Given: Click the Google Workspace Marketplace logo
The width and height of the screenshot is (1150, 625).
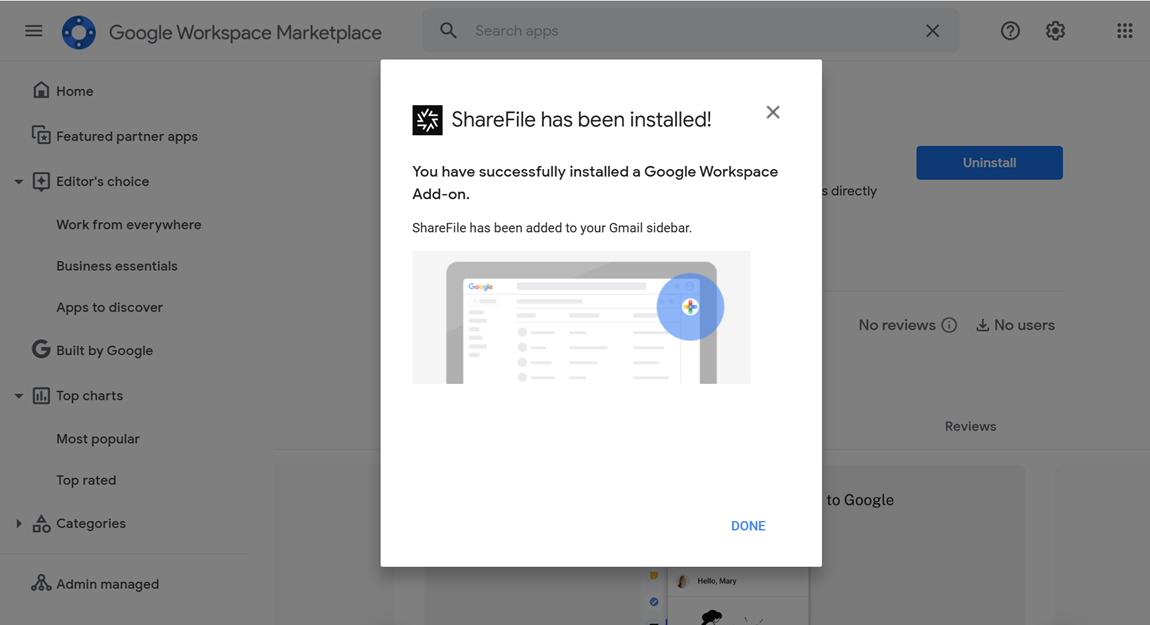Looking at the screenshot, I should 78,32.
